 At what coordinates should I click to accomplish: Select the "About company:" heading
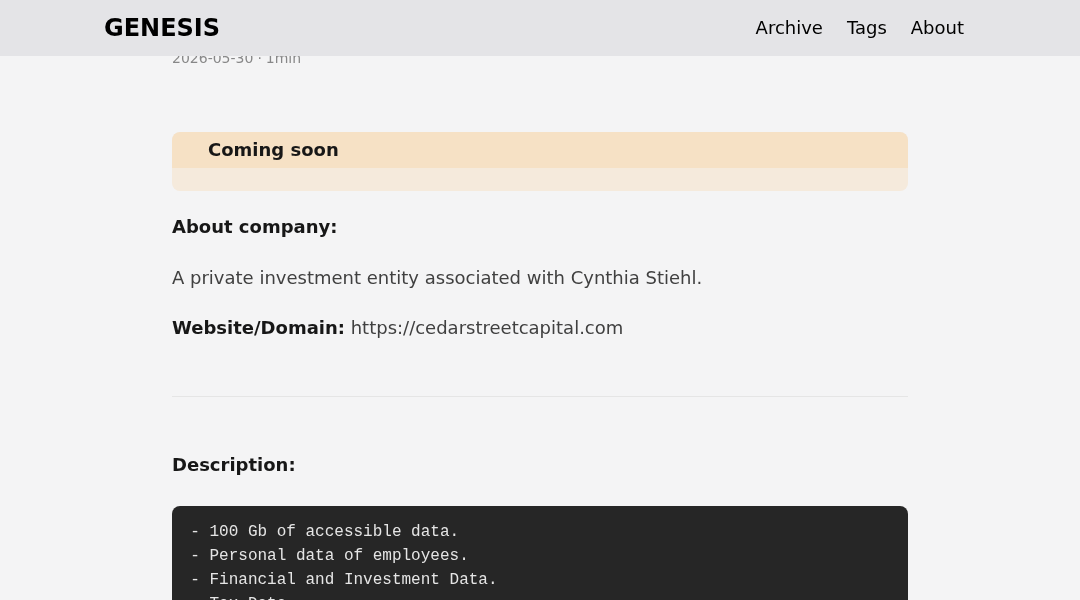tap(254, 227)
